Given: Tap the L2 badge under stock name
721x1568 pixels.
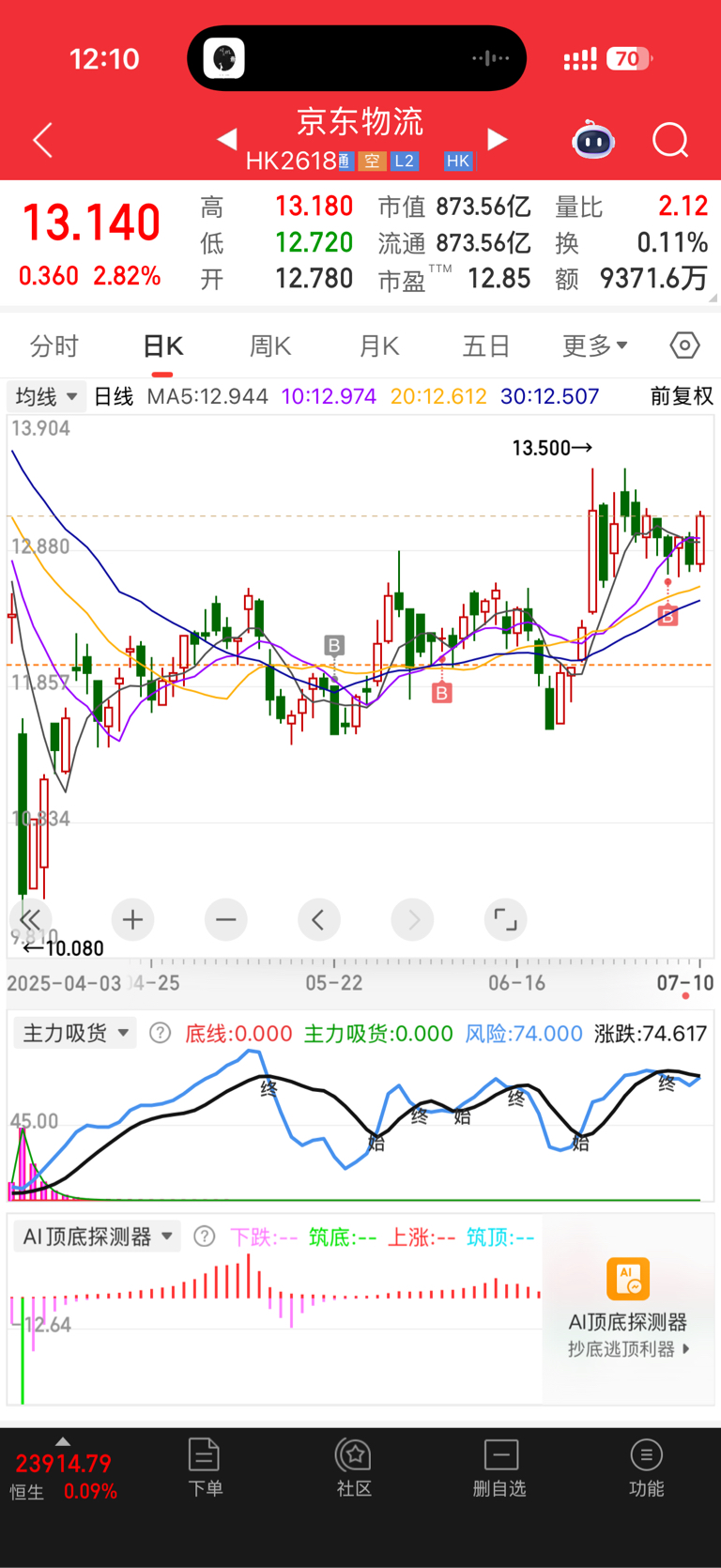Looking at the screenshot, I should (404, 161).
